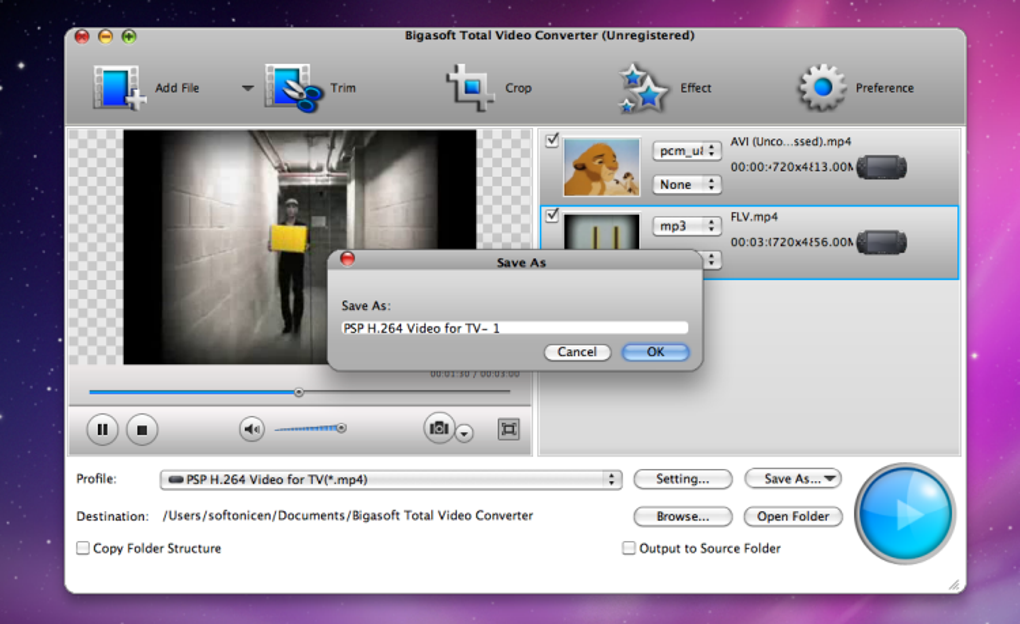Mute the preview with speaker icon
This screenshot has width=1020, height=624.
252,429
